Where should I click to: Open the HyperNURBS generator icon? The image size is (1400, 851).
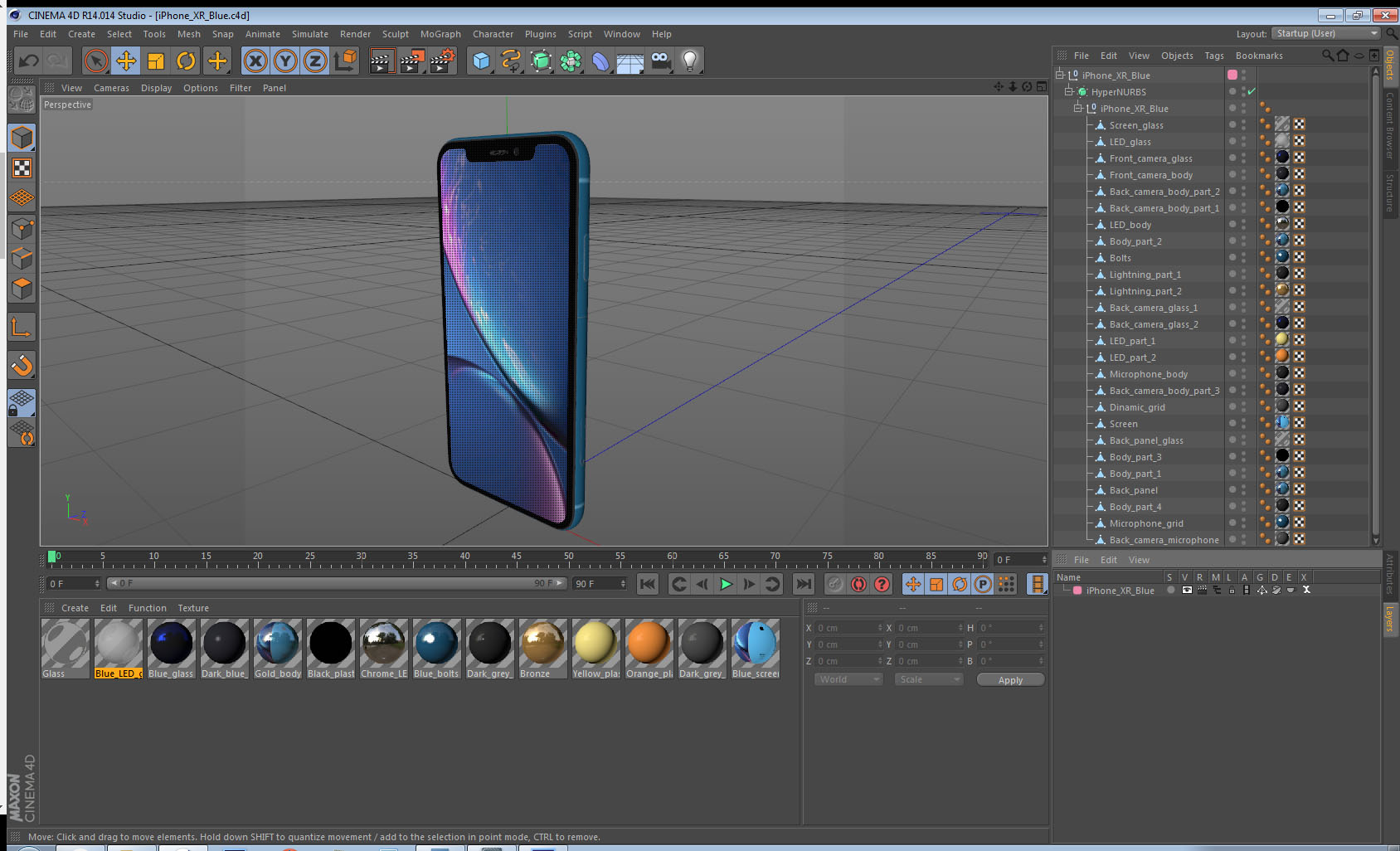coord(541,61)
